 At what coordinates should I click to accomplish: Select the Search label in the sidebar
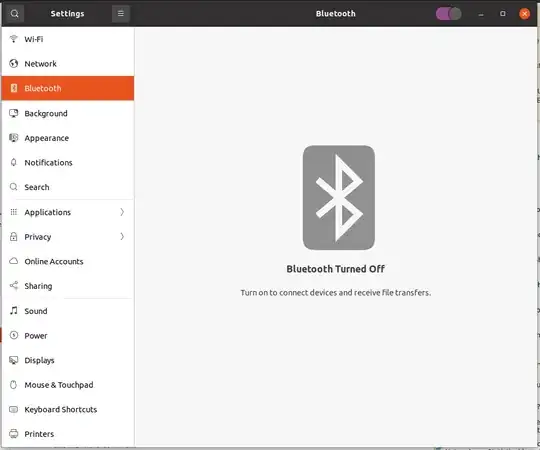coord(37,187)
